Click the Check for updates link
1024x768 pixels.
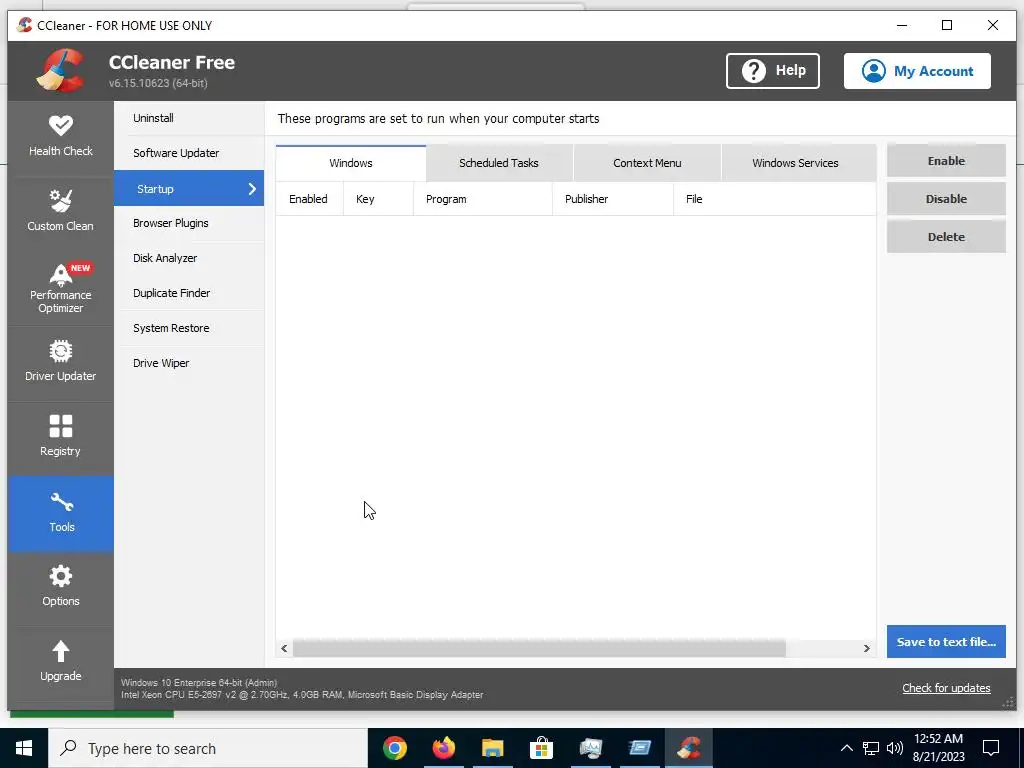(946, 688)
